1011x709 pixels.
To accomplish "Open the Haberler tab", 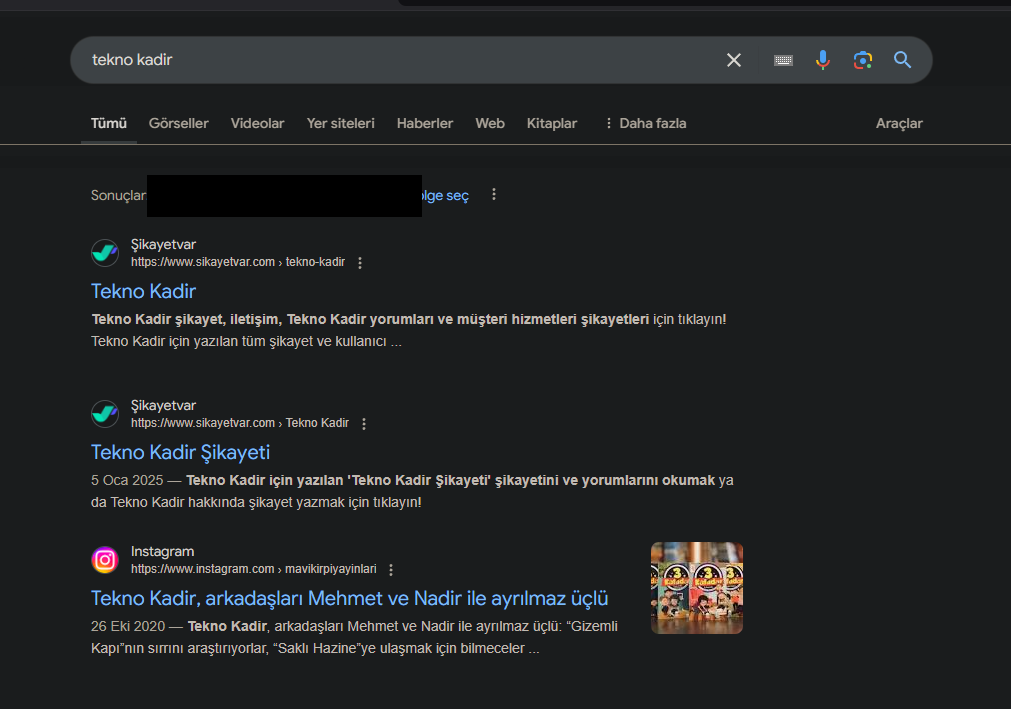I will click(x=425, y=123).
